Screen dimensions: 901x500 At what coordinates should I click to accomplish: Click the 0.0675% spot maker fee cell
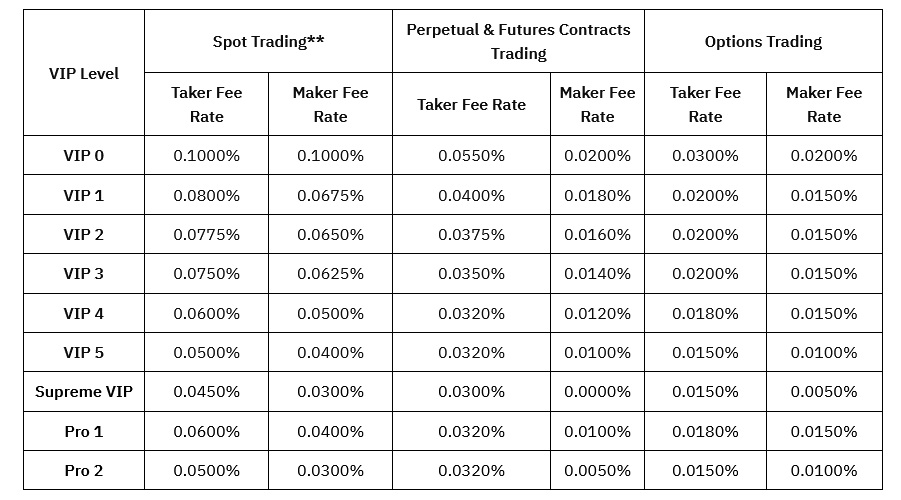[330, 195]
